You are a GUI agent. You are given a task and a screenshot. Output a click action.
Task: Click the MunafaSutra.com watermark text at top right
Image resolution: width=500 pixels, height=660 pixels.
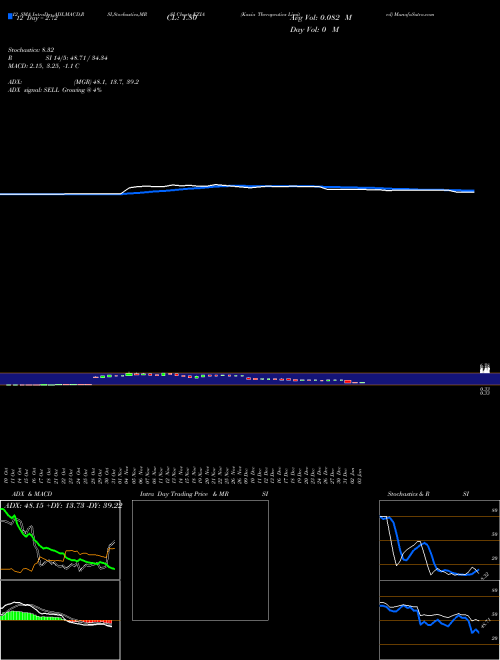click(410, 14)
